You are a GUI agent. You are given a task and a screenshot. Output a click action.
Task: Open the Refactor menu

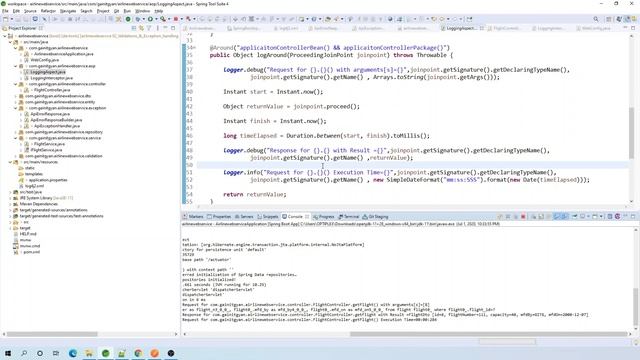48,11
